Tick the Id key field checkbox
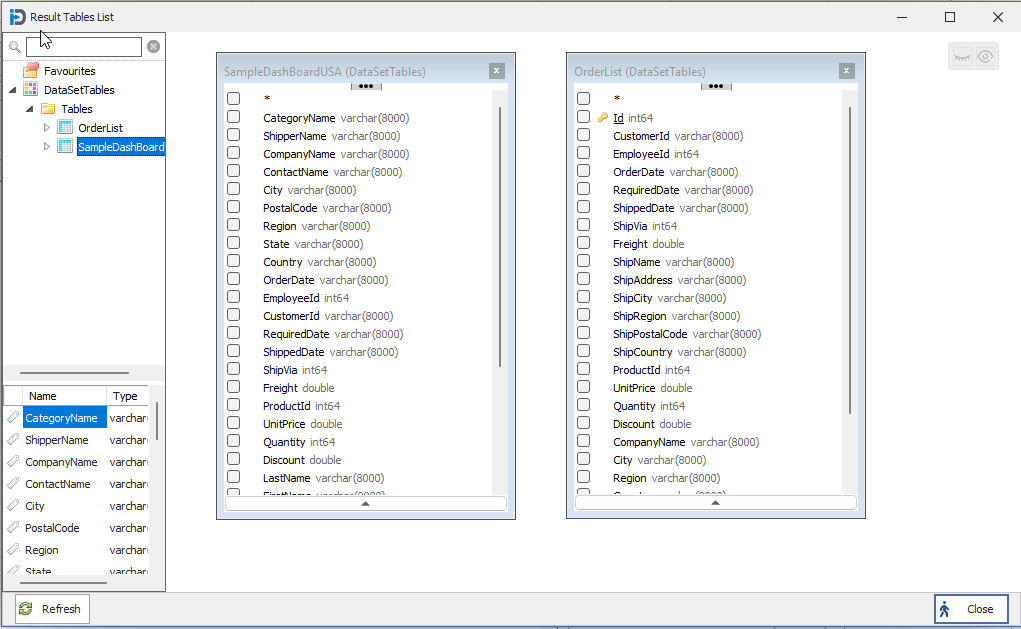This screenshot has height=629, width=1021. coord(583,117)
